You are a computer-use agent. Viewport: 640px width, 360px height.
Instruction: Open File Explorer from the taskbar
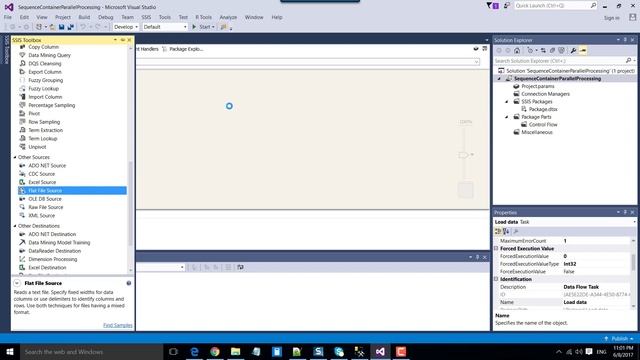pyautogui.click(x=236, y=351)
